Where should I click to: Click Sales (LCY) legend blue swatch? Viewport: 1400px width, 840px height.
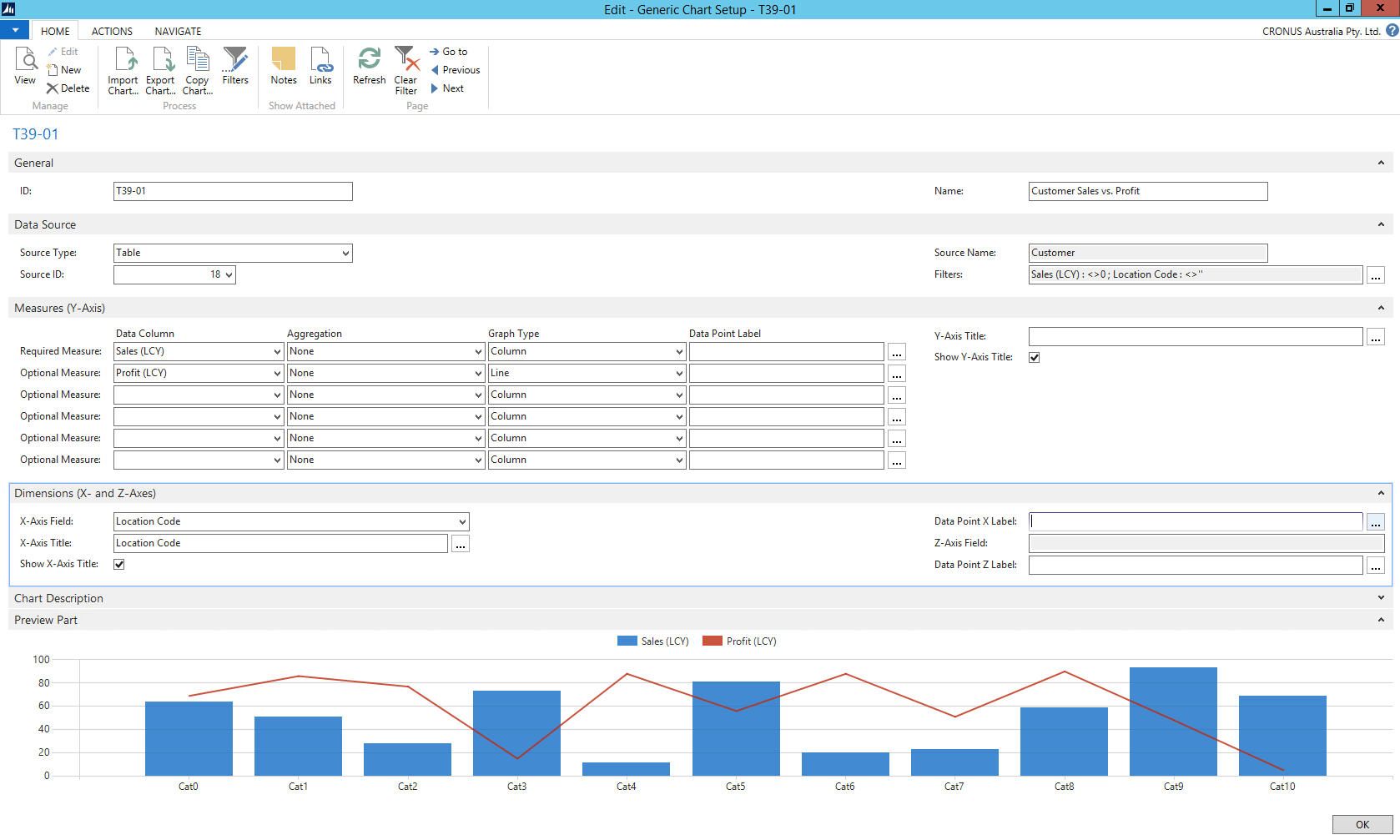[x=627, y=641]
